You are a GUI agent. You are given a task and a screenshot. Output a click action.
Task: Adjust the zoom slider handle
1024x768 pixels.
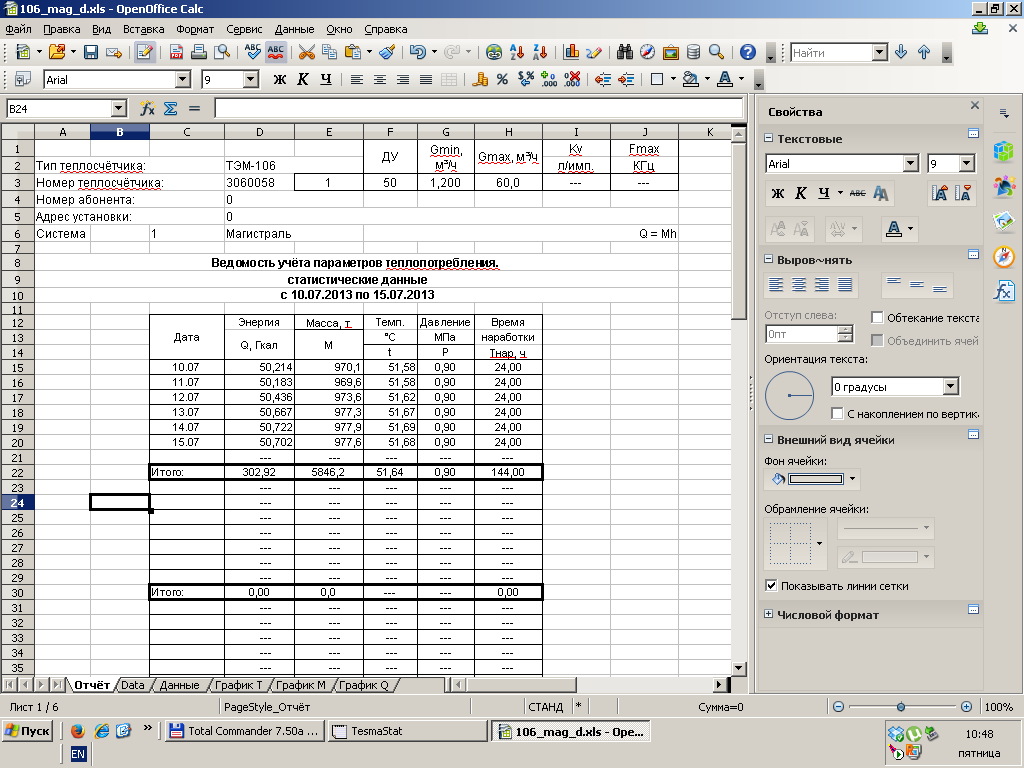tap(901, 707)
